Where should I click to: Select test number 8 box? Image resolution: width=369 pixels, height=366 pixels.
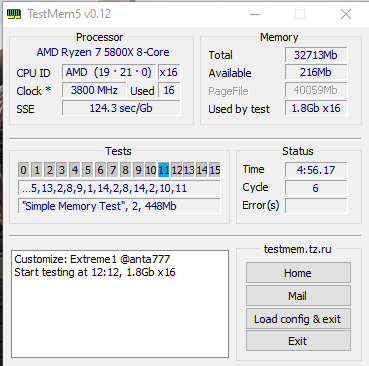[x=125, y=170]
